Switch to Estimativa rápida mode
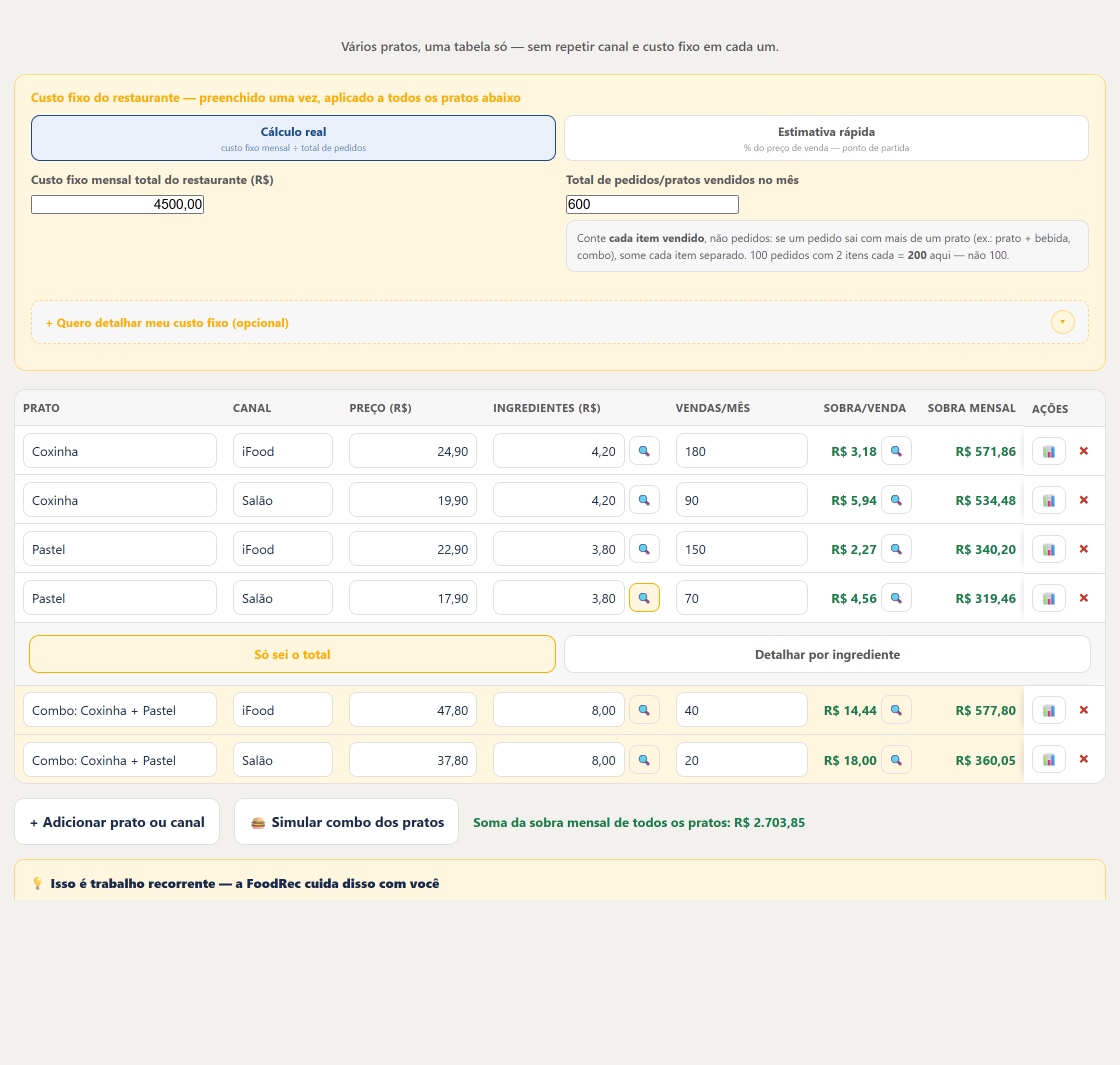Screen dimensions: 1120x1065 pos(826,138)
